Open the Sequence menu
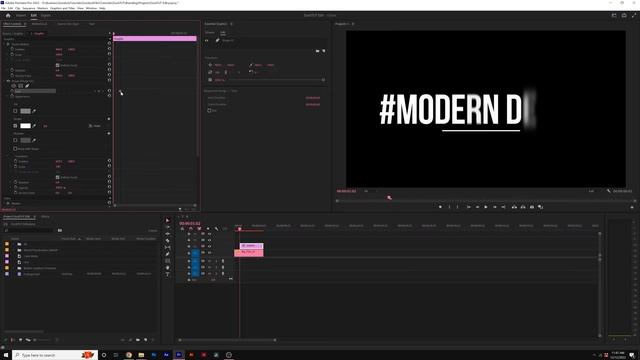Screen dimensions: 640x360 [x=29, y=8]
